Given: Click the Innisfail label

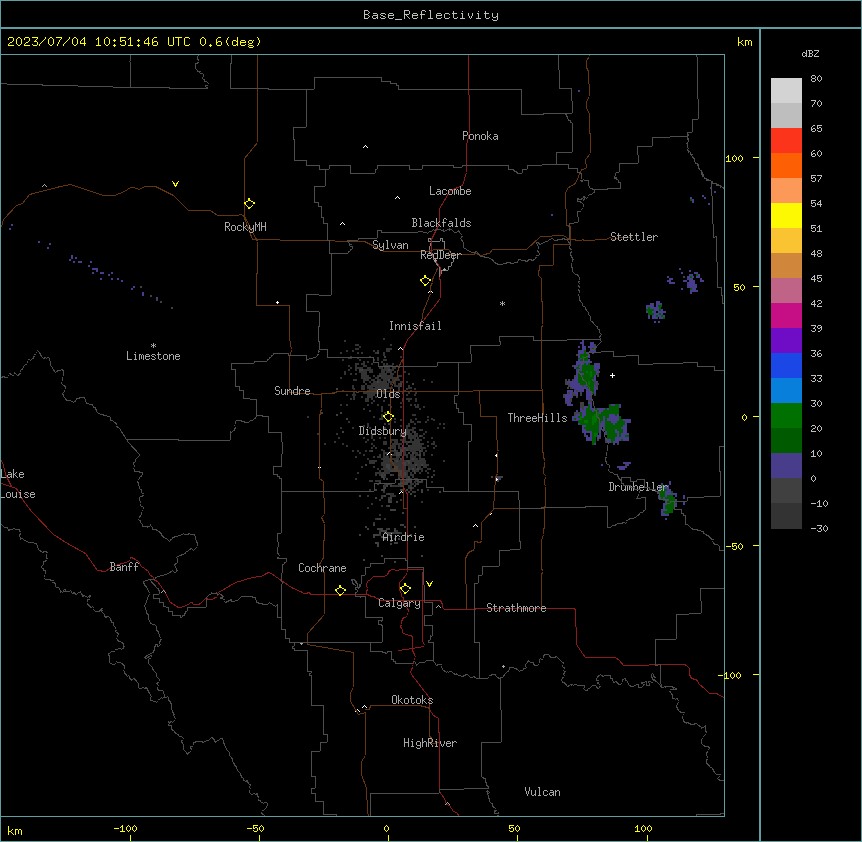Looking at the screenshot, I should click(x=415, y=326).
